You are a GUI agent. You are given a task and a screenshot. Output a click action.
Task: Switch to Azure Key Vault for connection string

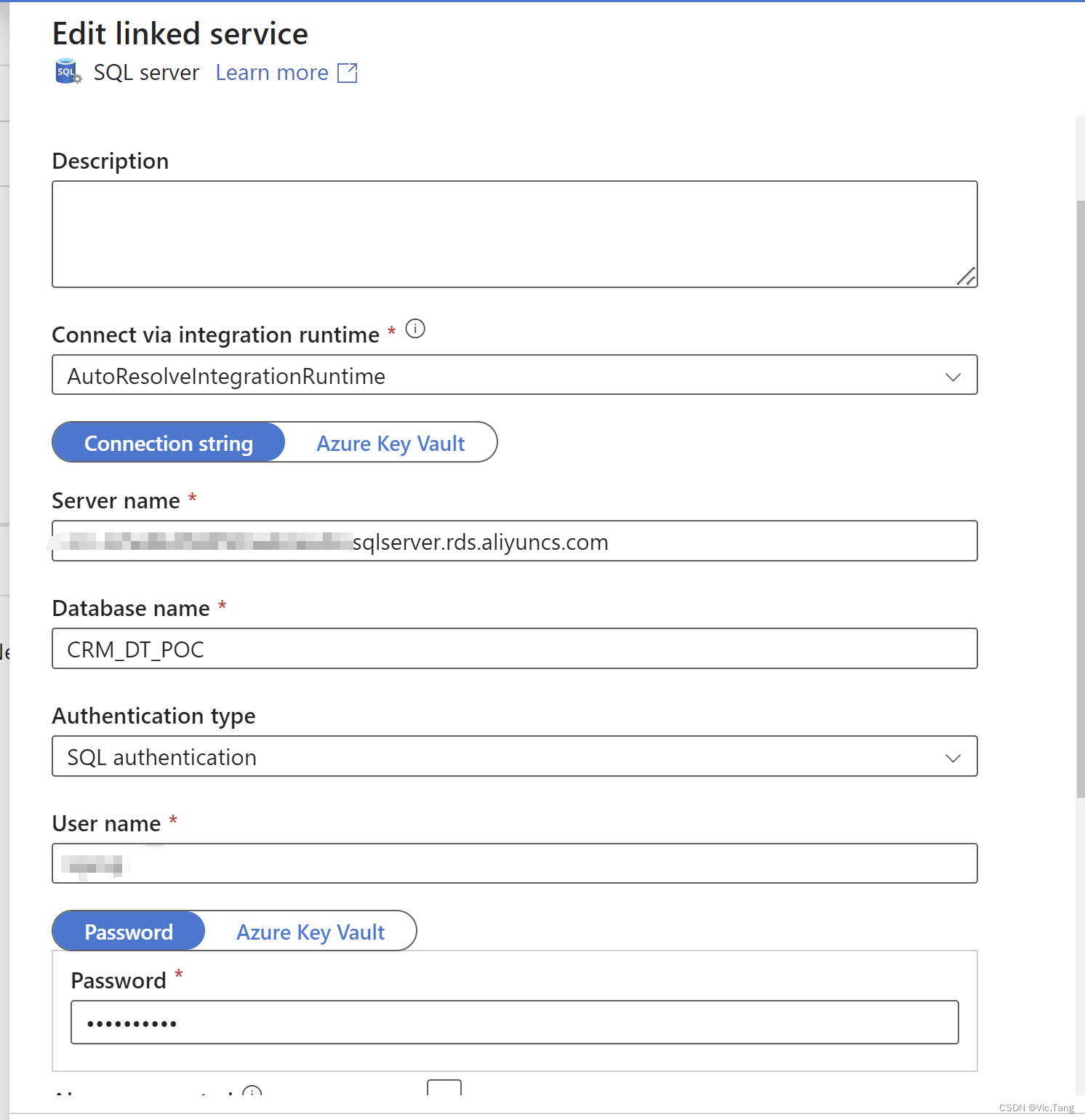coord(390,442)
